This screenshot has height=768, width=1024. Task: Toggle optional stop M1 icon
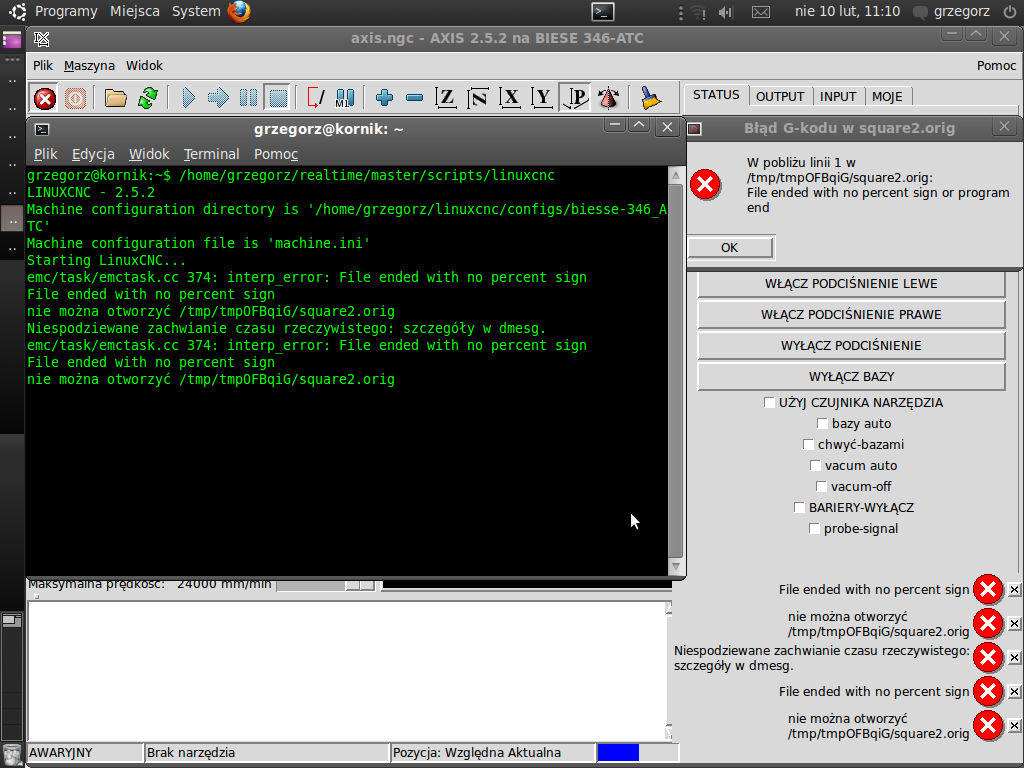[345, 99]
